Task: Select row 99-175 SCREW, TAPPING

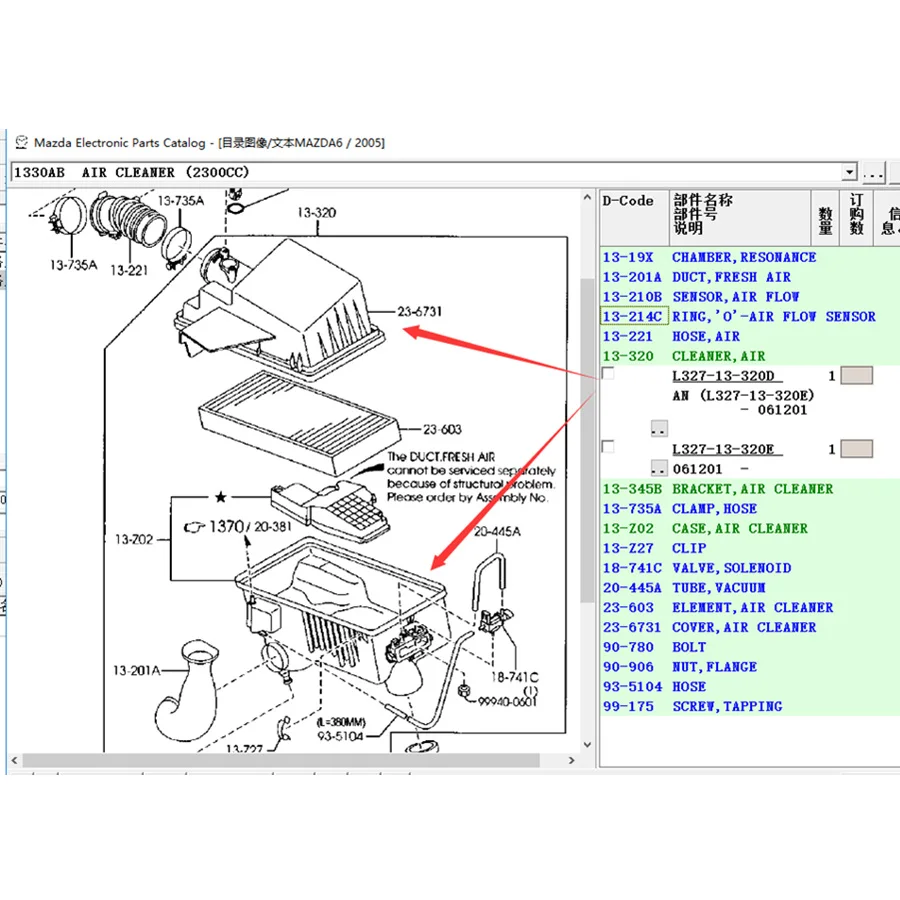Action: click(750, 707)
